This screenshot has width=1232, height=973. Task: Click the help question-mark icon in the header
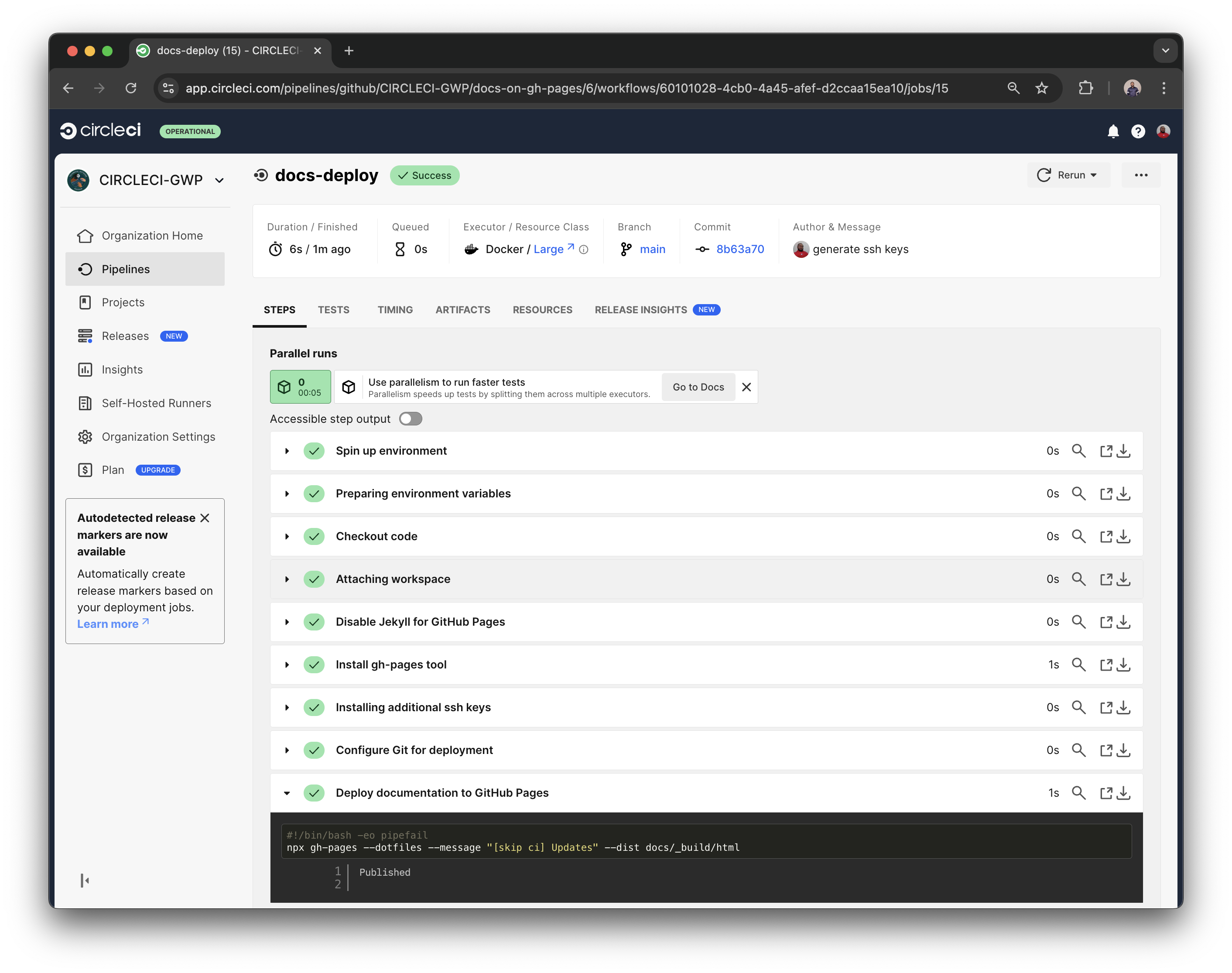[1138, 132]
